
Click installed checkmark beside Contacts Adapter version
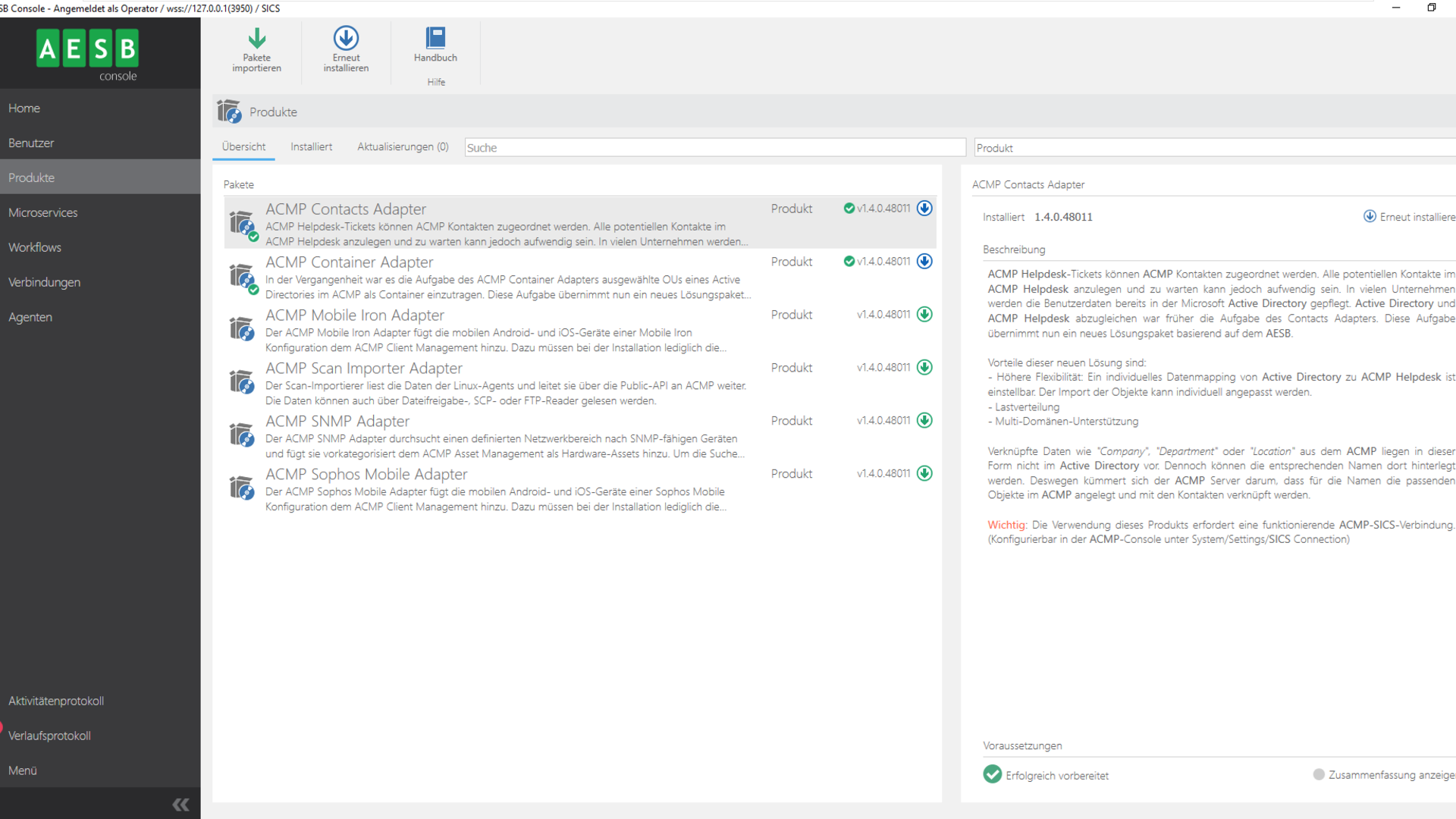(x=849, y=209)
